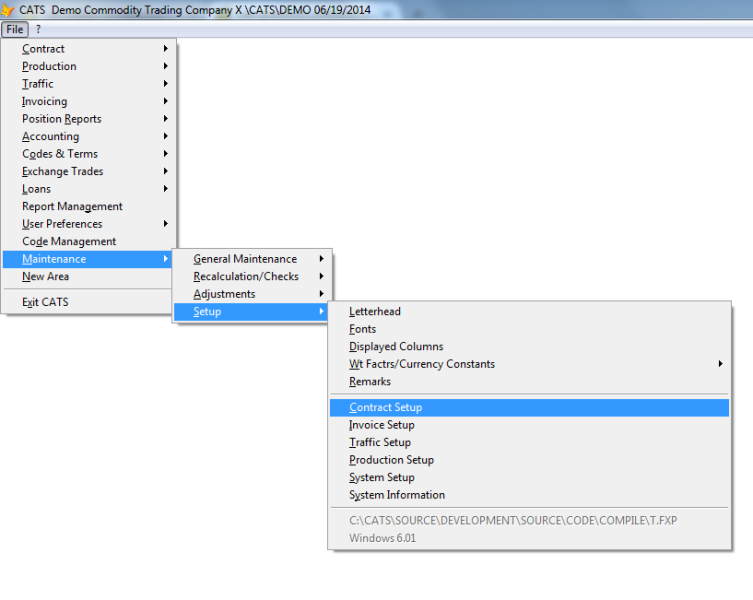Open the File menu
753x600 pixels.
coord(14,29)
